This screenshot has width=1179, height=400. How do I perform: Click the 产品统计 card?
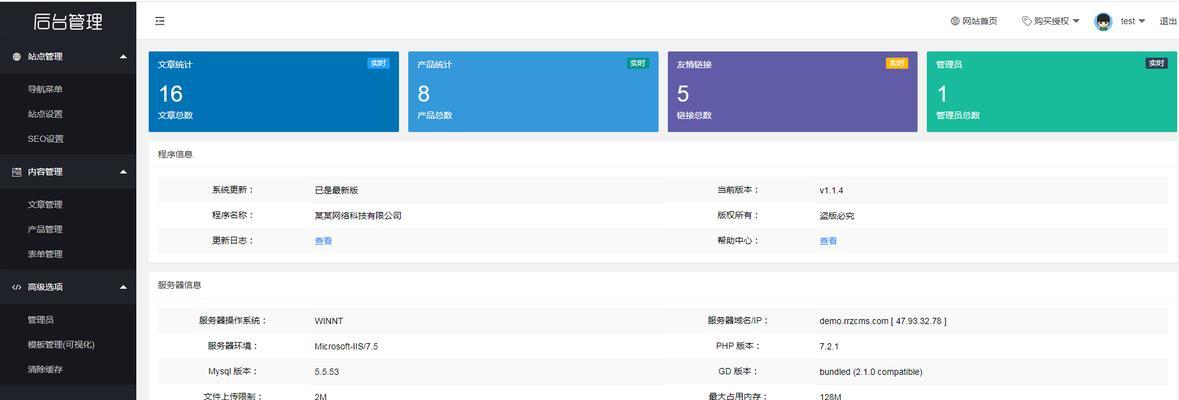click(x=533, y=92)
